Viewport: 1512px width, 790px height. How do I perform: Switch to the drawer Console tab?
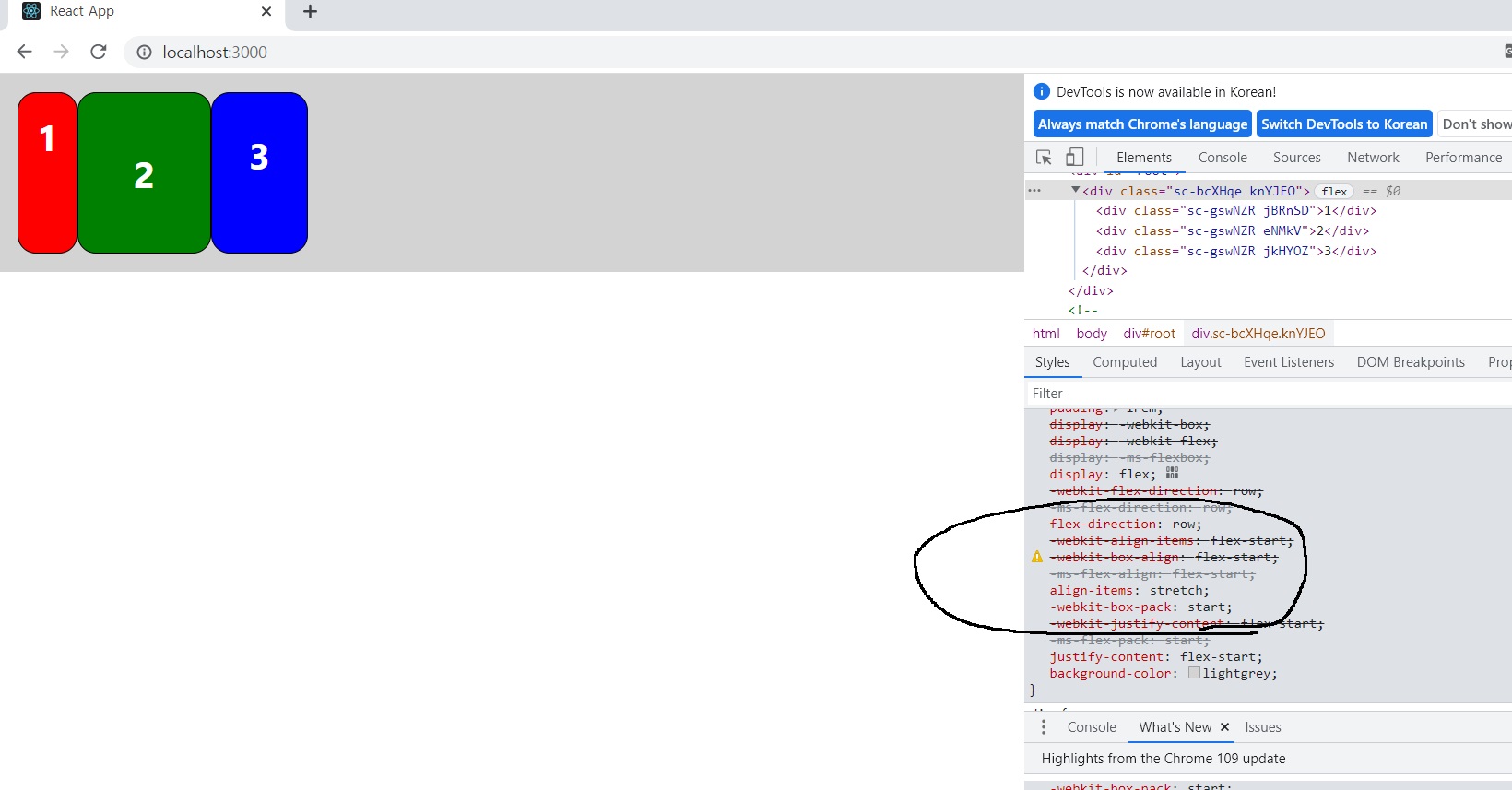click(x=1092, y=727)
